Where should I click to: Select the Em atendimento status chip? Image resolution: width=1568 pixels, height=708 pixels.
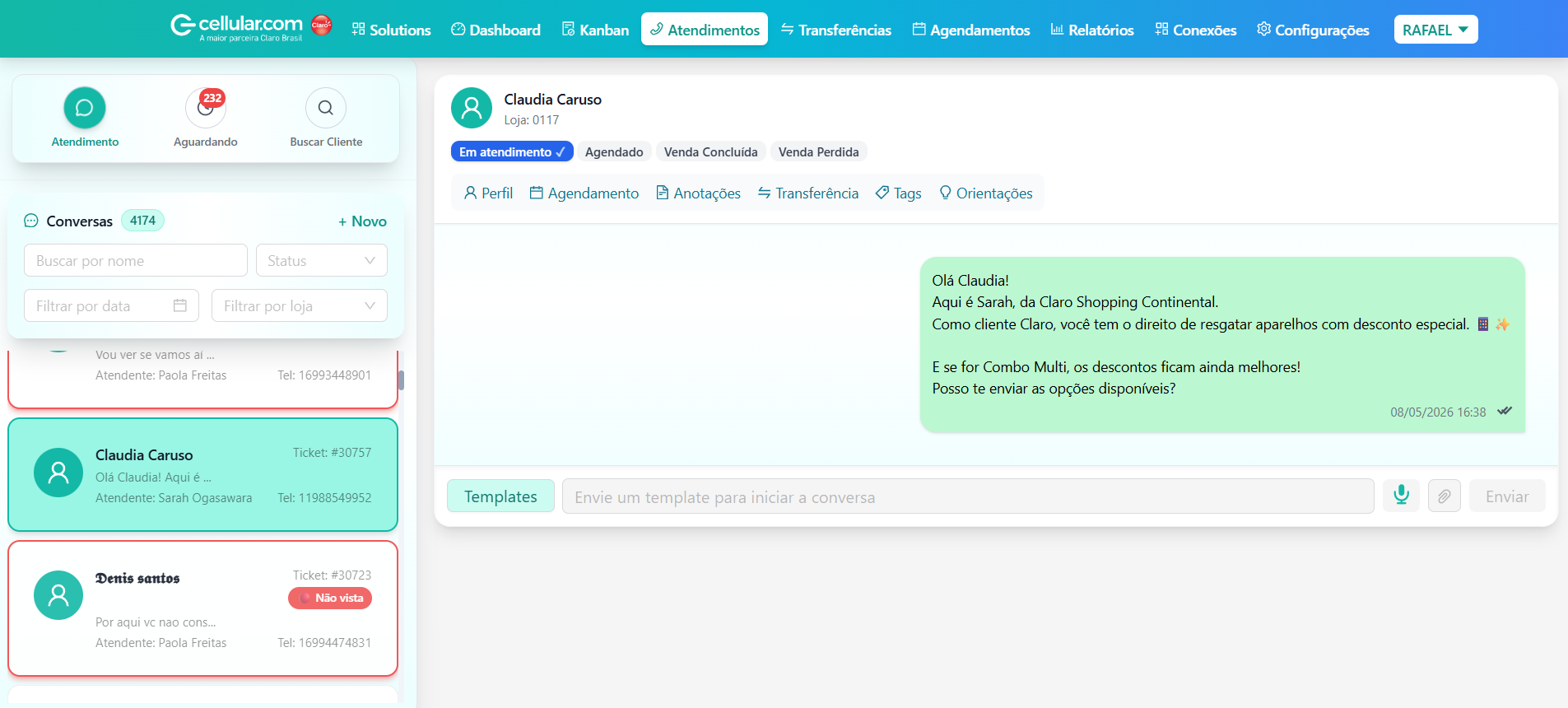tap(512, 151)
